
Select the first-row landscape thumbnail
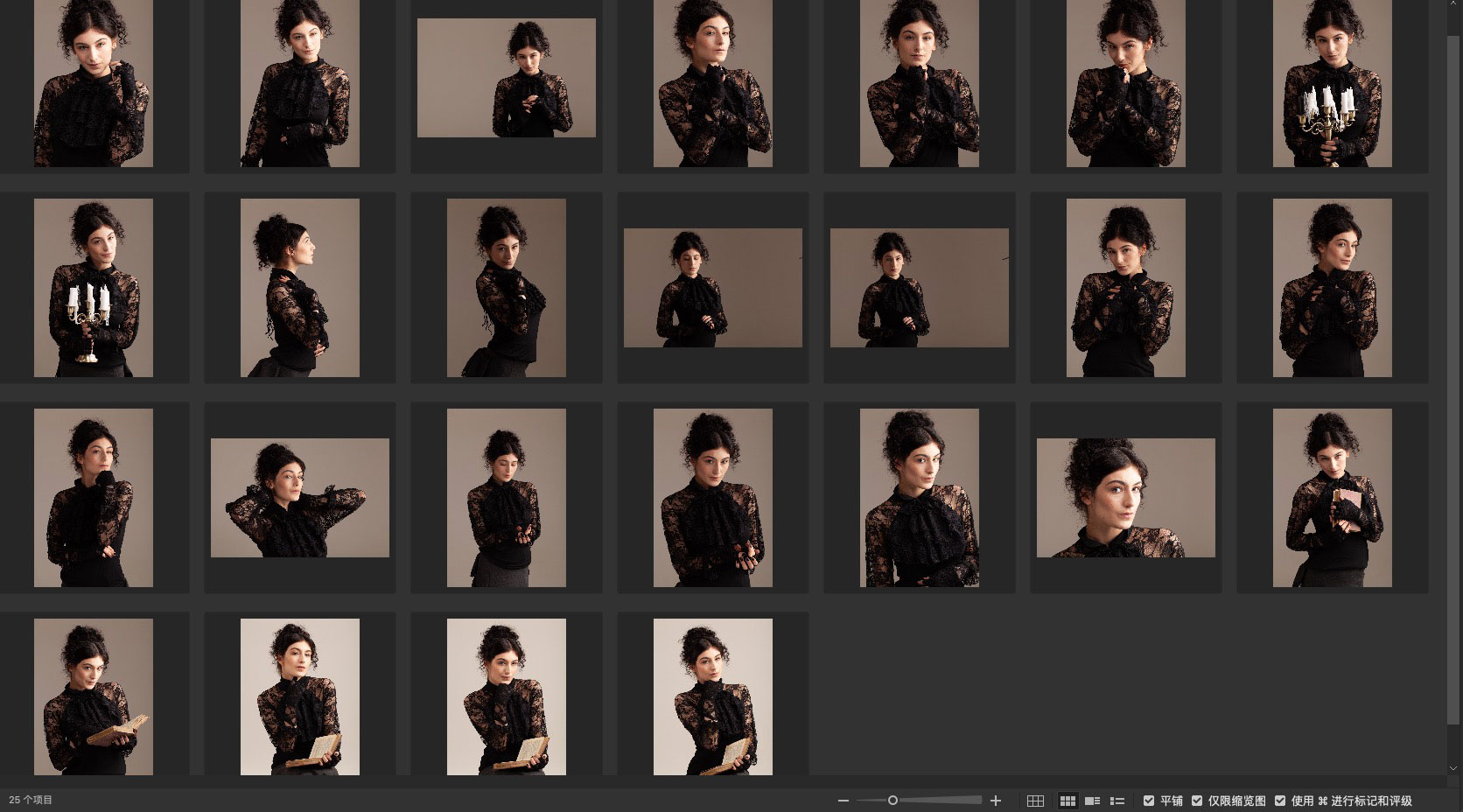click(506, 78)
